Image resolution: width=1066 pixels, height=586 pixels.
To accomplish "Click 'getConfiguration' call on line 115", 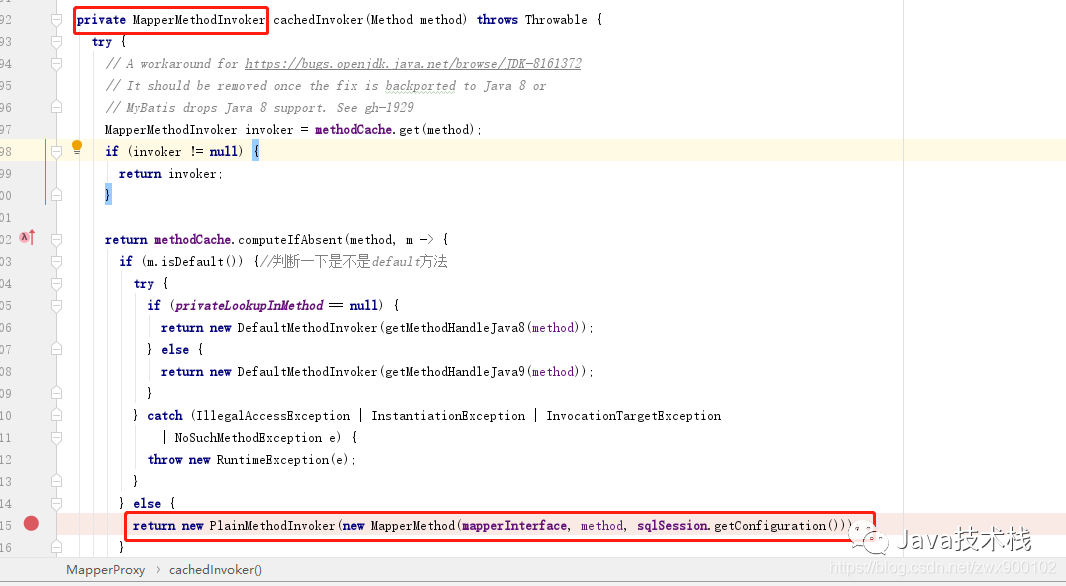I will [x=770, y=525].
